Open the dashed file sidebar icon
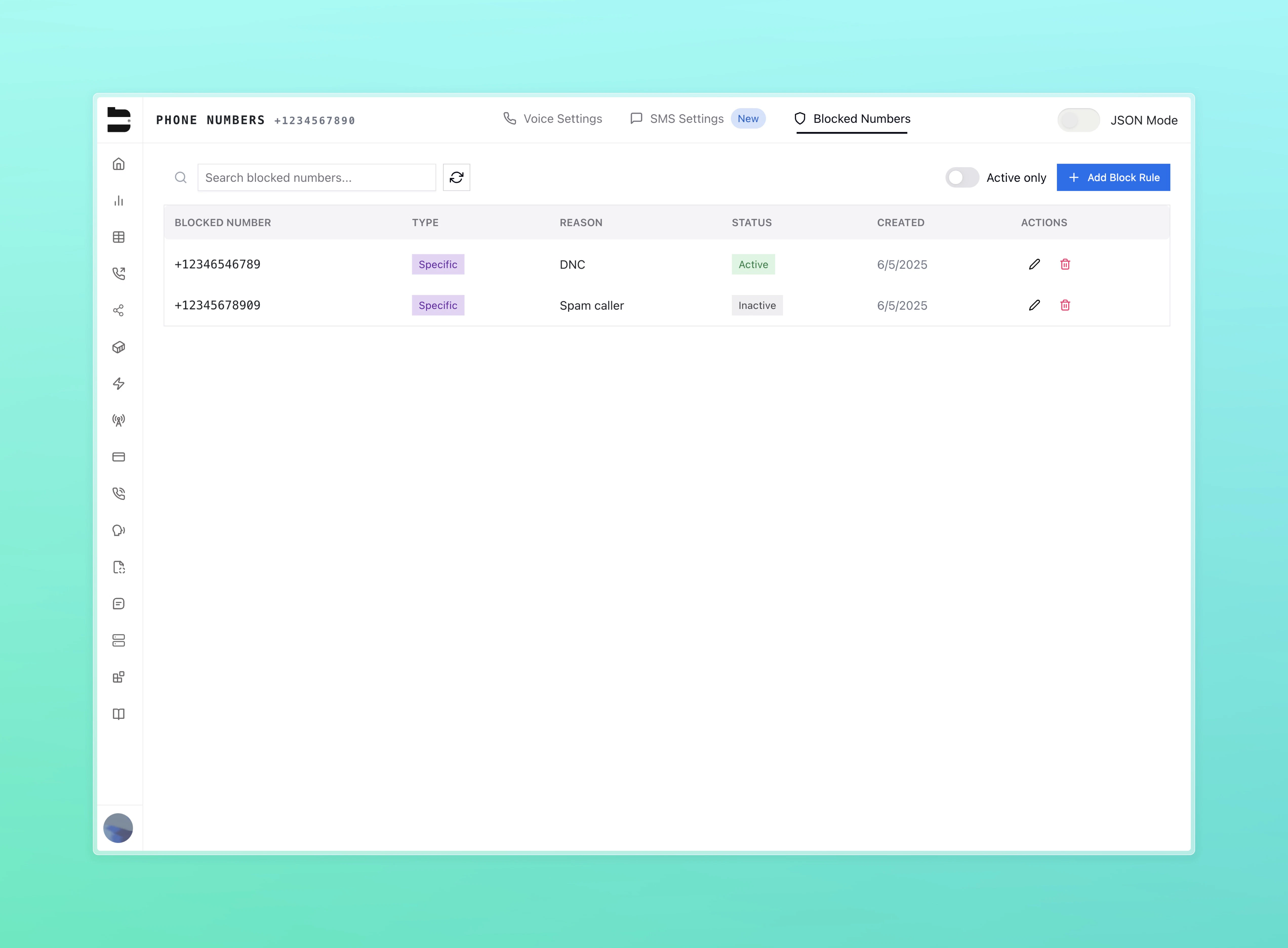 (x=119, y=567)
